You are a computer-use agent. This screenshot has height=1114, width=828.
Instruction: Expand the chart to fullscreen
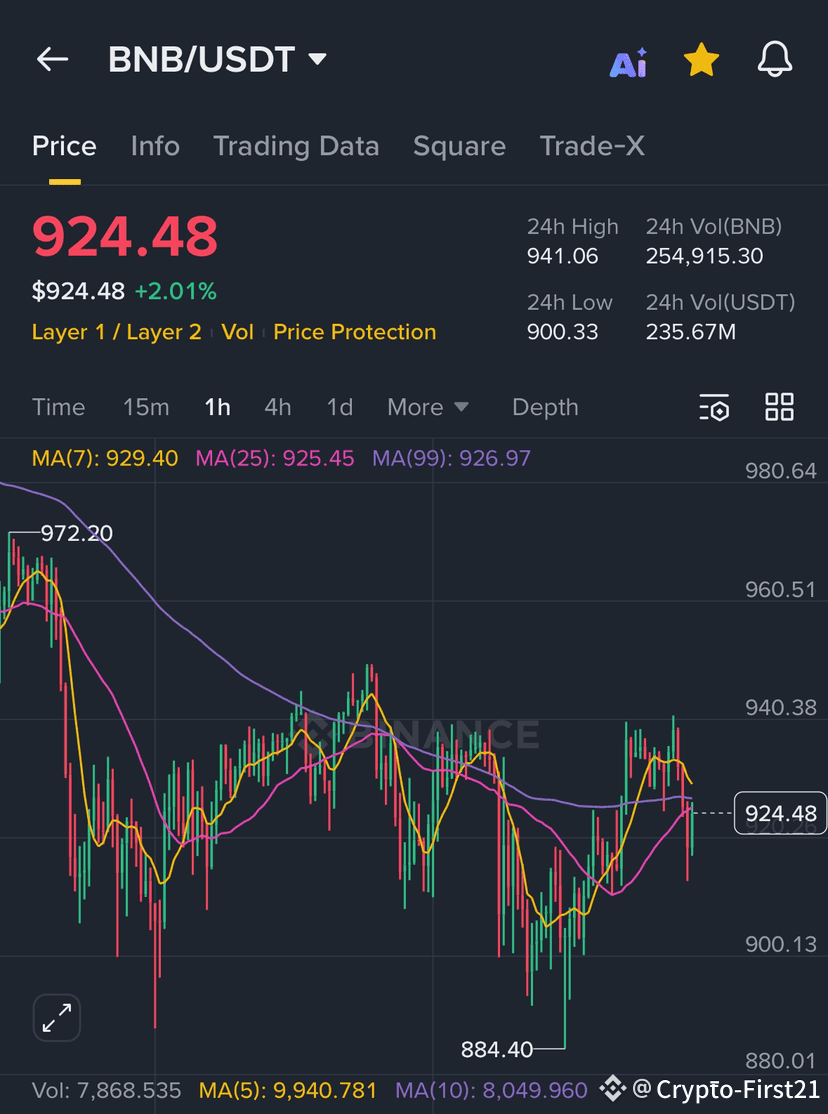point(56,1017)
